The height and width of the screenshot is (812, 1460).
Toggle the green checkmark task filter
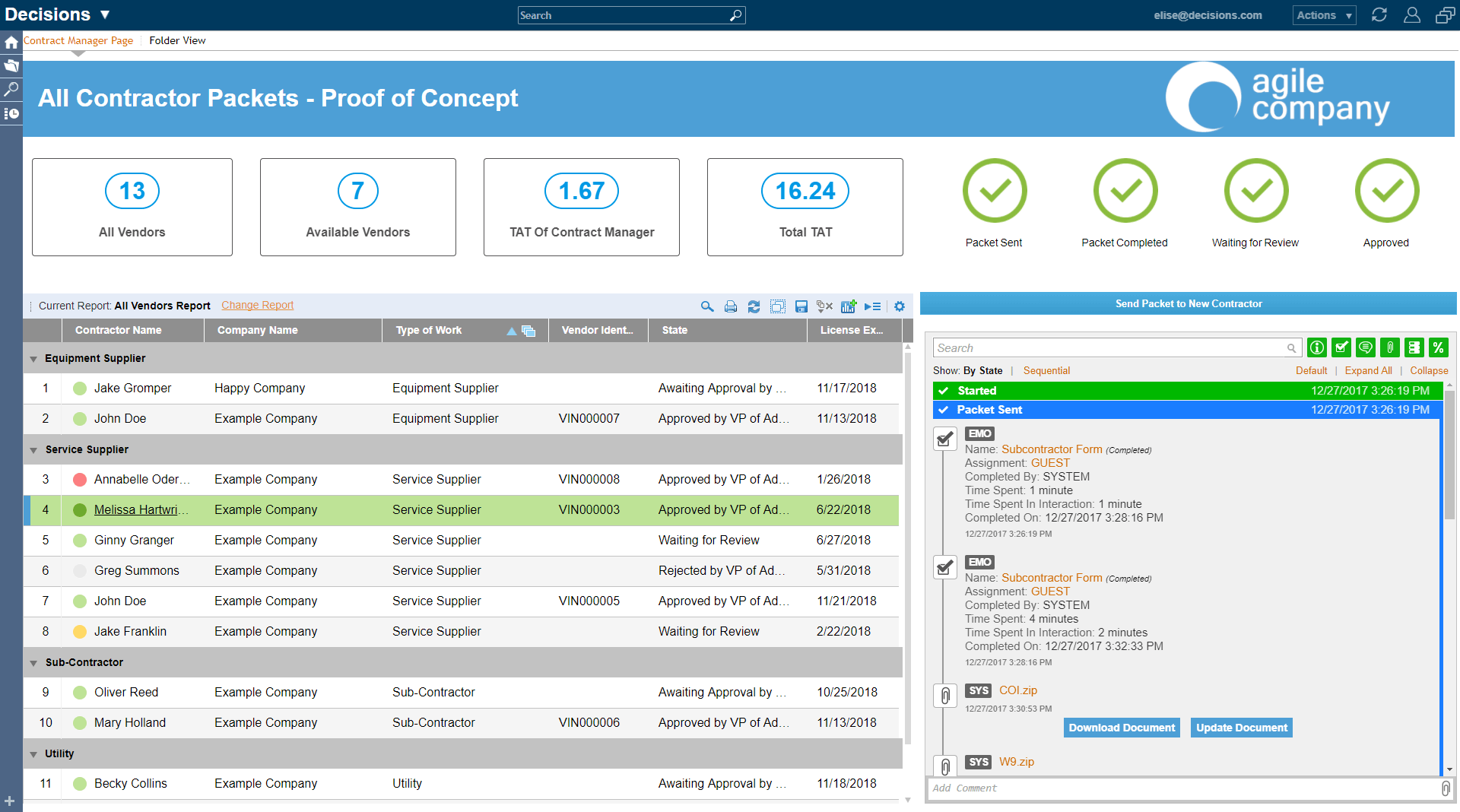coord(1341,347)
